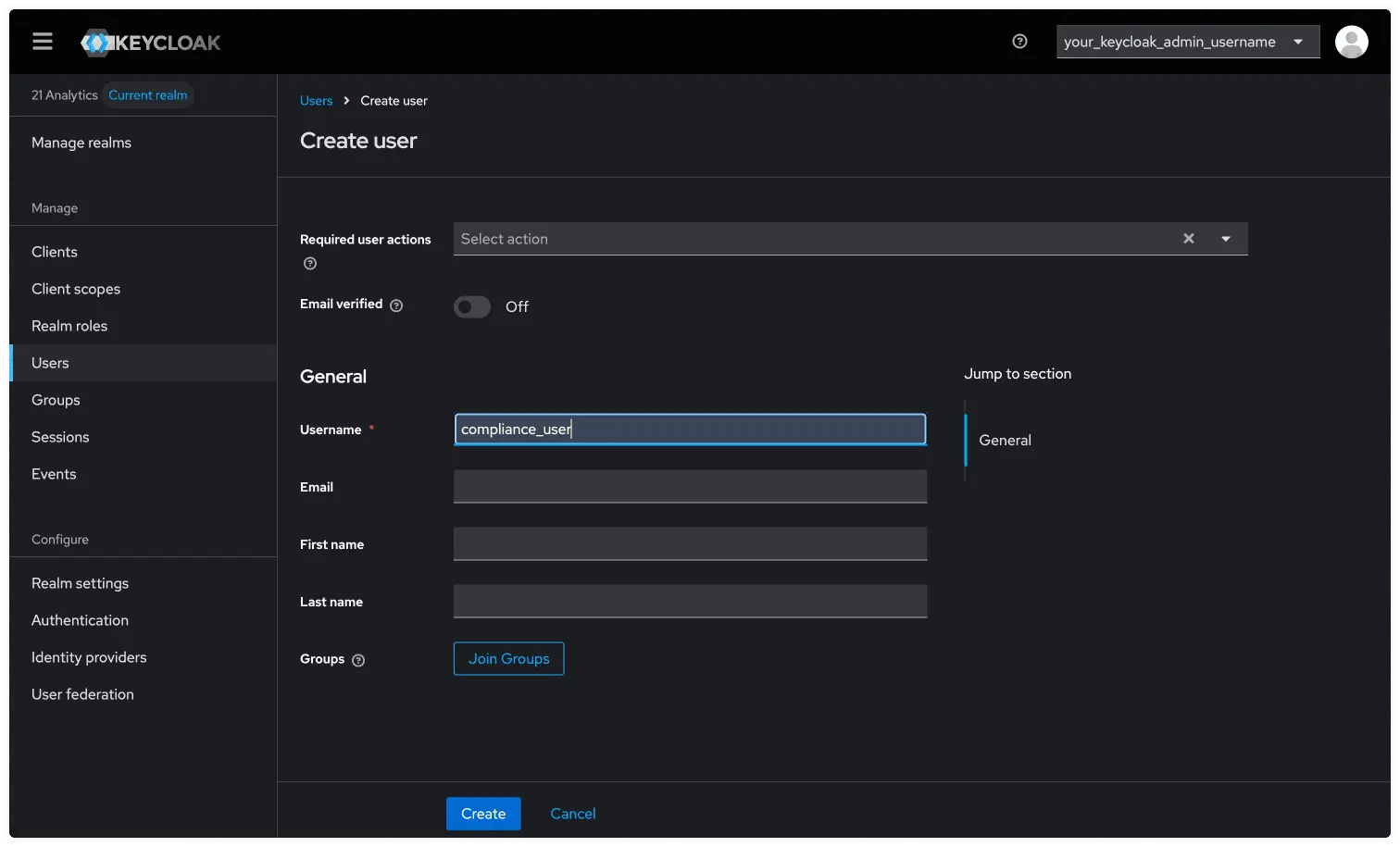Screen dimensions: 1400x847
Task: Select Realm settings in the sidebar
Action: (80, 583)
